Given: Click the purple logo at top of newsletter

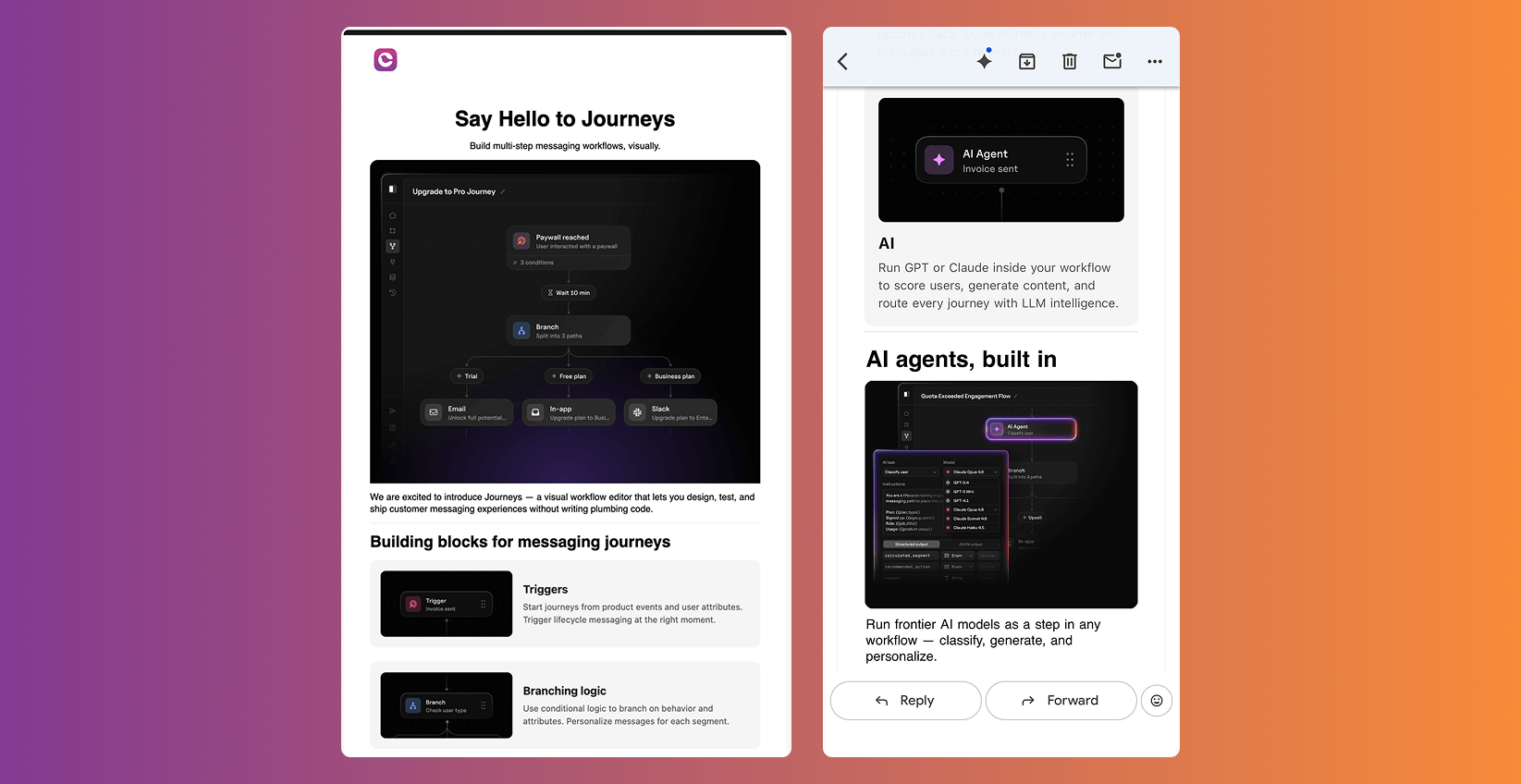Looking at the screenshot, I should [386, 60].
